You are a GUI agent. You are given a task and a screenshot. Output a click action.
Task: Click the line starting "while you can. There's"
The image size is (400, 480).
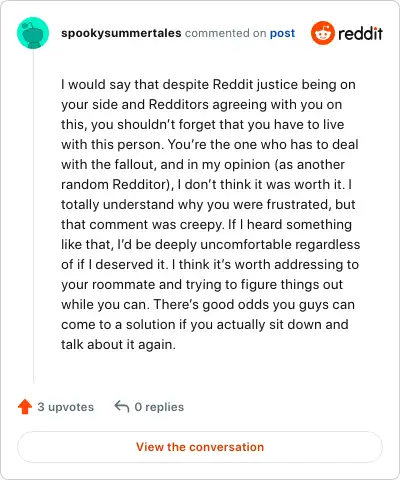click(208, 305)
